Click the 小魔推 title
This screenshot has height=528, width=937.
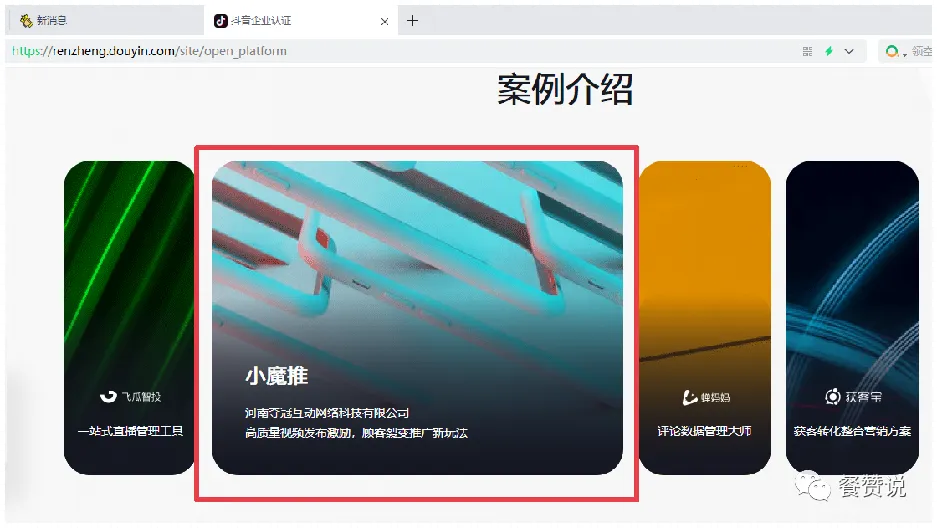pyautogui.click(x=277, y=376)
